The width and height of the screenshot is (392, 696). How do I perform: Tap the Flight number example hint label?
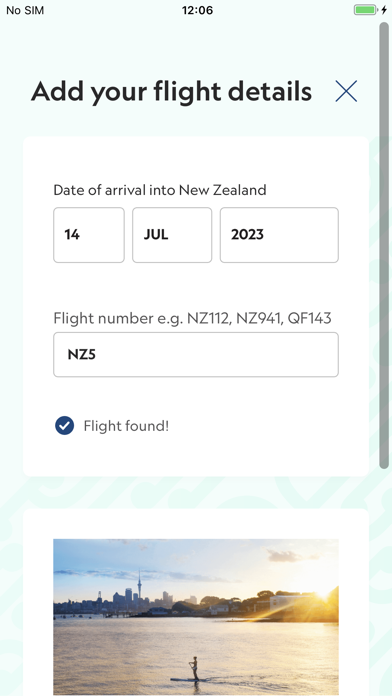pos(192,318)
